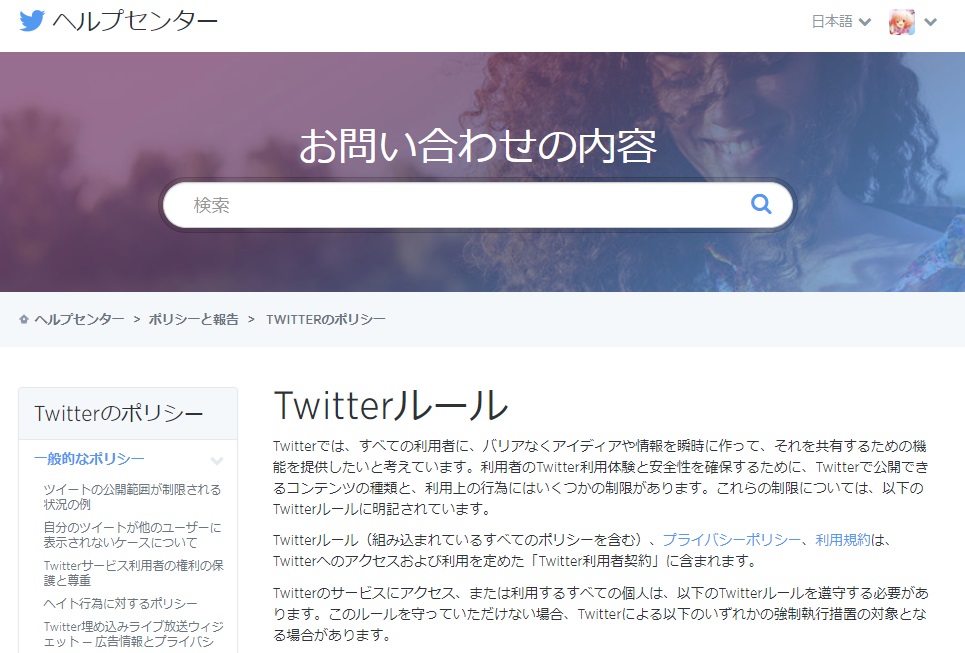Image resolution: width=965 pixels, height=653 pixels.
Task: Open 自分のツイートが他のユーザーに表示されないケース
Action: point(132,535)
